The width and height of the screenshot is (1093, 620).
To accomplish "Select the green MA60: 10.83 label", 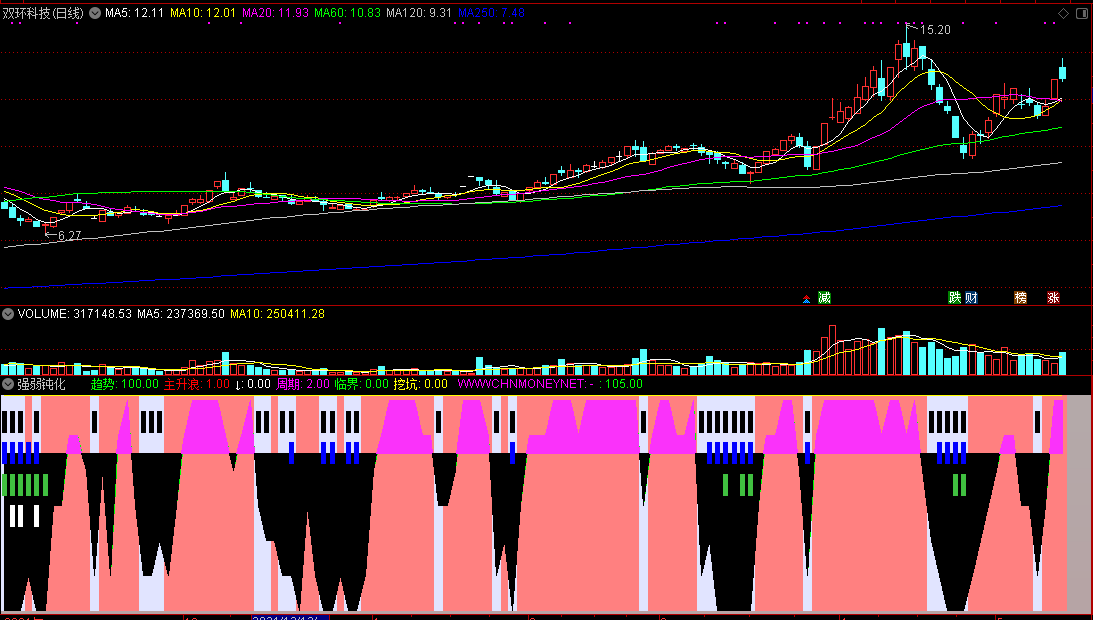I will click(x=347, y=13).
